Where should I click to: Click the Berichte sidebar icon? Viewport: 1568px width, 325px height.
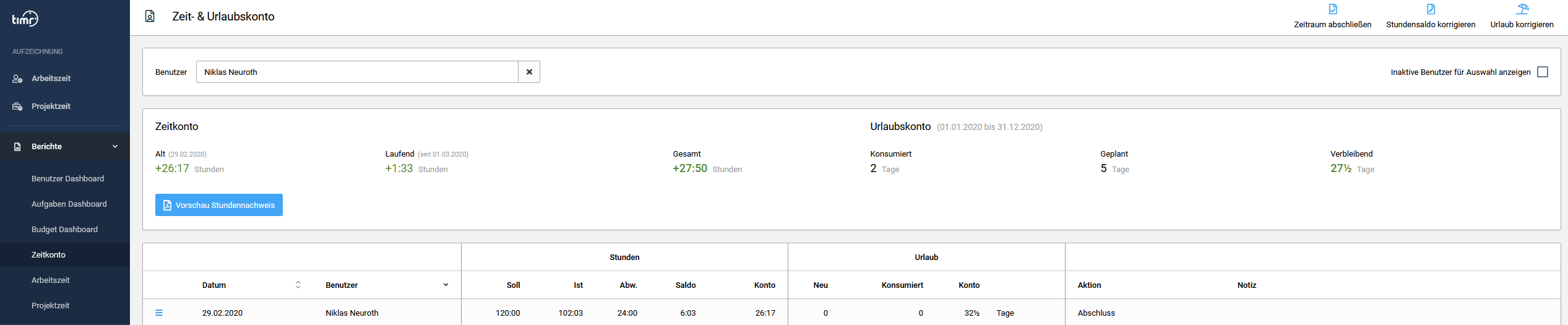(x=17, y=147)
